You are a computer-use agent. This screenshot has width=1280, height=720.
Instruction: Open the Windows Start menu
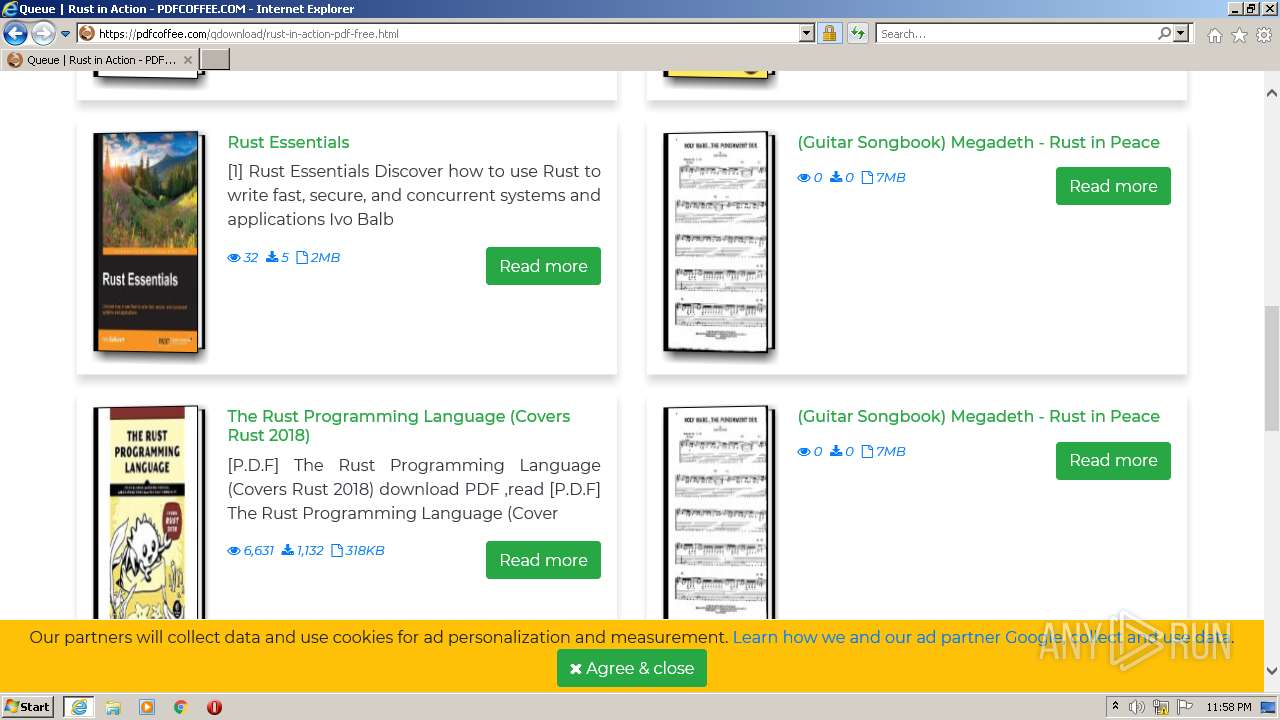pos(28,706)
